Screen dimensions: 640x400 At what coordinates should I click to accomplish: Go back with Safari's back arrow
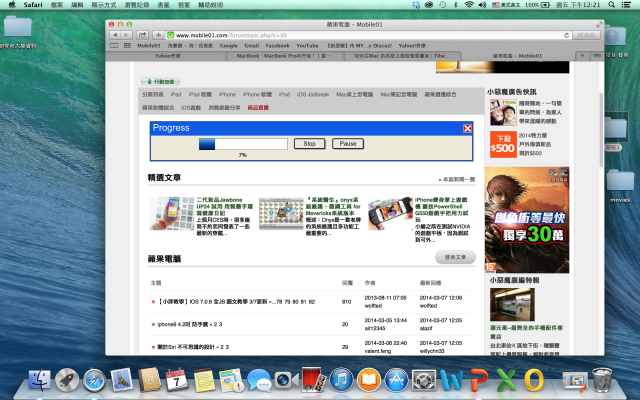[x=116, y=35]
